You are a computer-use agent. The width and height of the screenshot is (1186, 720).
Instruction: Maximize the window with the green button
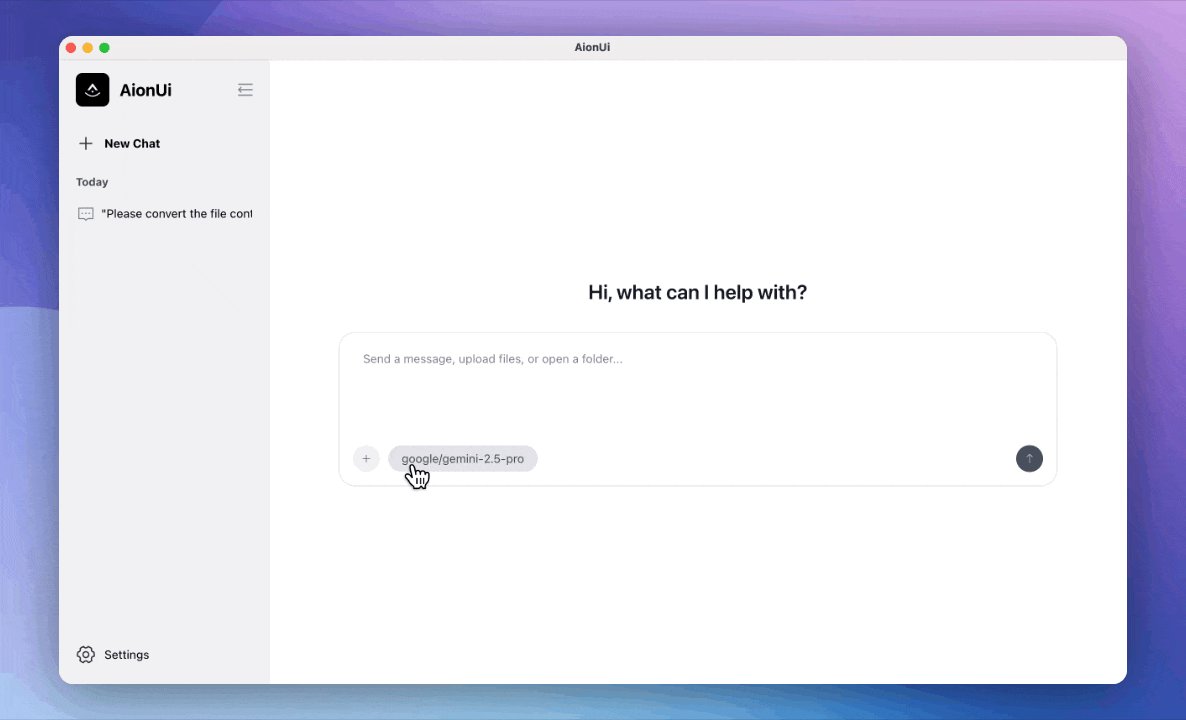click(104, 48)
